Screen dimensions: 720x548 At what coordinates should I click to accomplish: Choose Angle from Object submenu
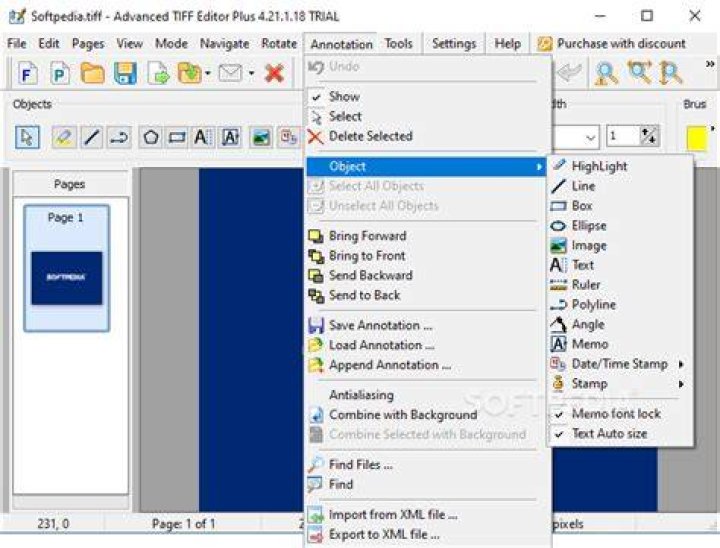point(620,324)
